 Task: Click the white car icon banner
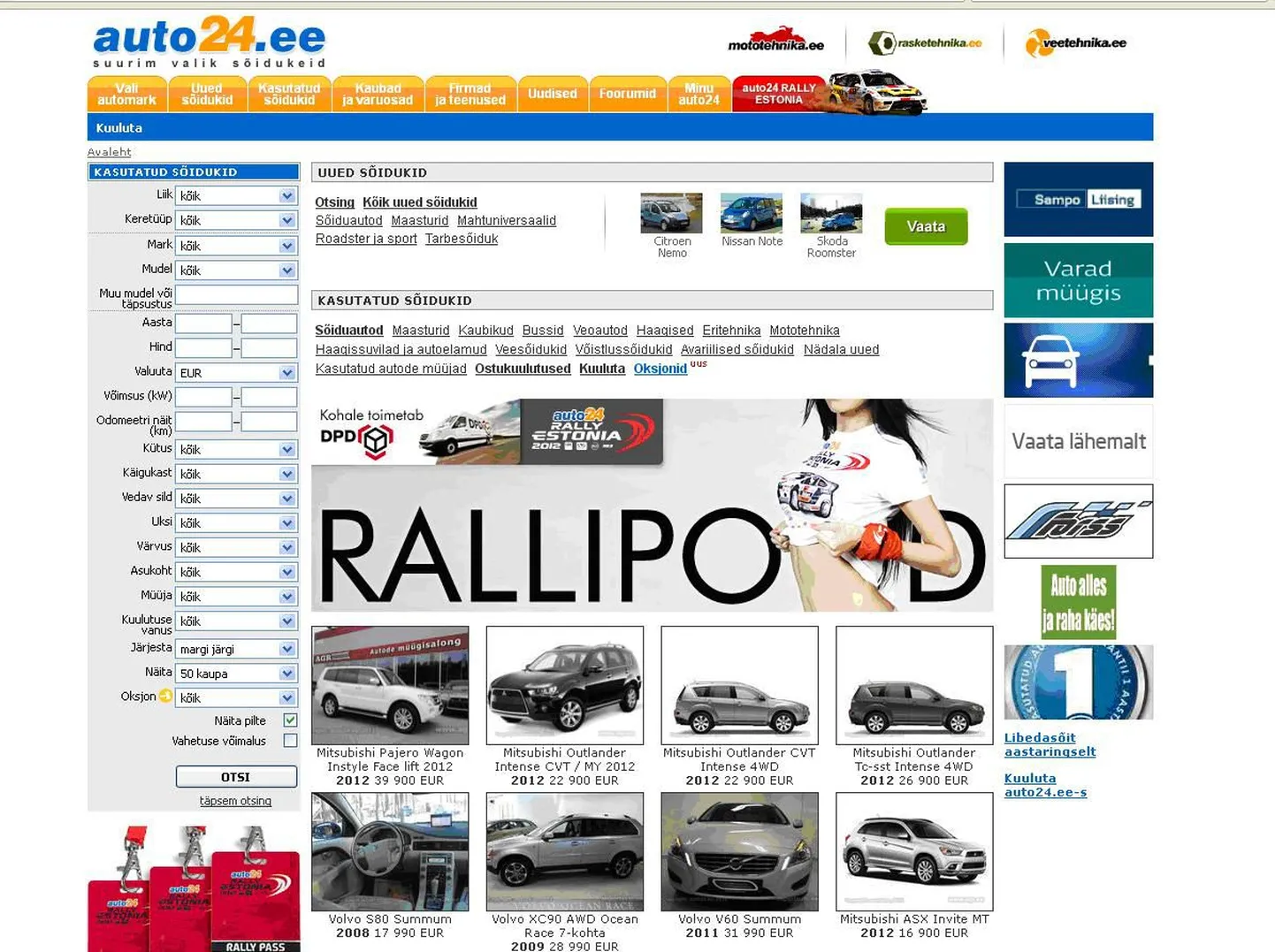click(1078, 360)
